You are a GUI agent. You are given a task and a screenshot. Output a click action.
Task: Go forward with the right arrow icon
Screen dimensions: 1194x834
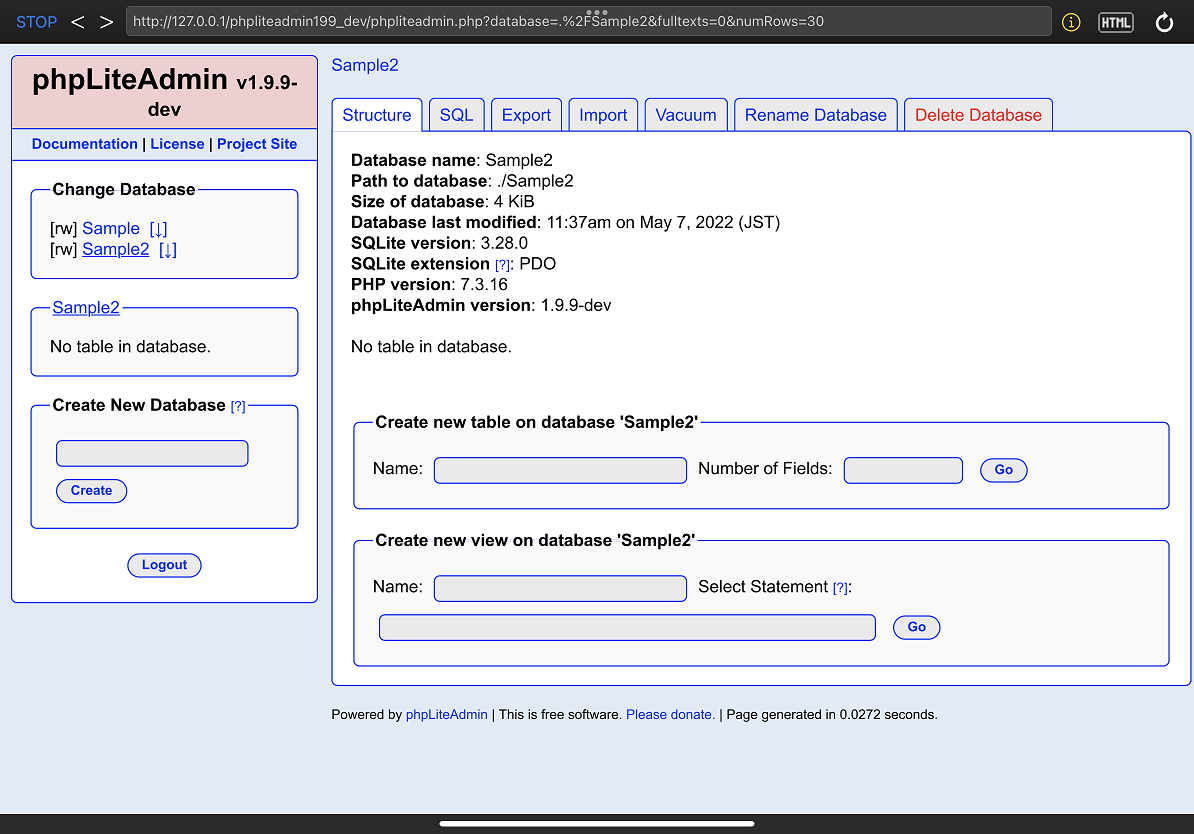107,22
